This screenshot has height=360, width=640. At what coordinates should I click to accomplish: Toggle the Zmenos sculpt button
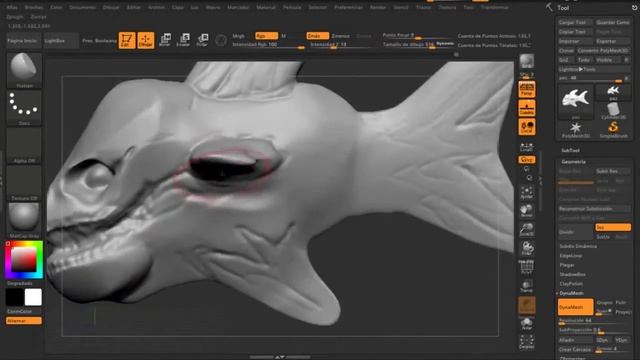pos(340,36)
